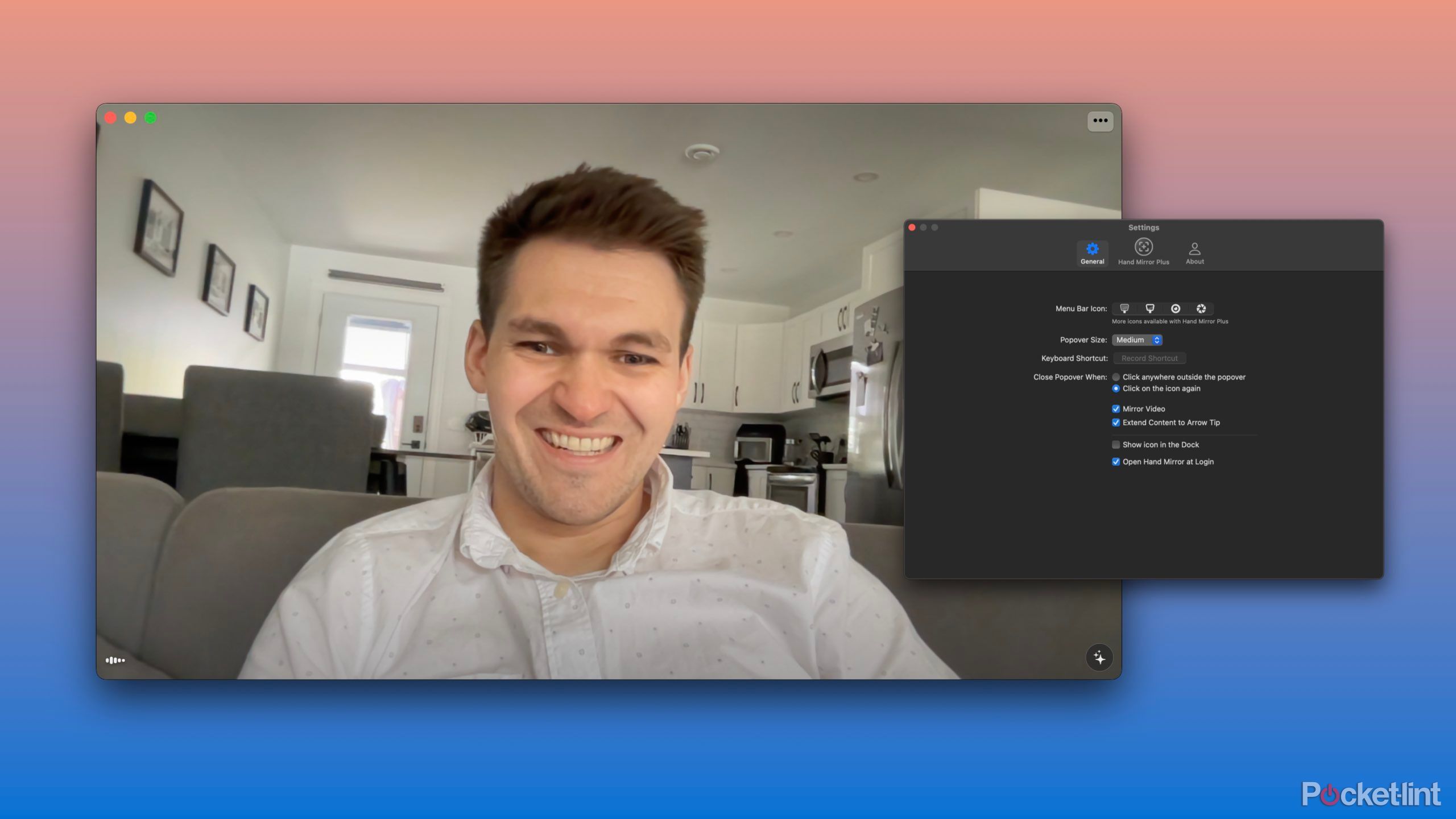Click the sparkle effects icon

click(x=1099, y=658)
